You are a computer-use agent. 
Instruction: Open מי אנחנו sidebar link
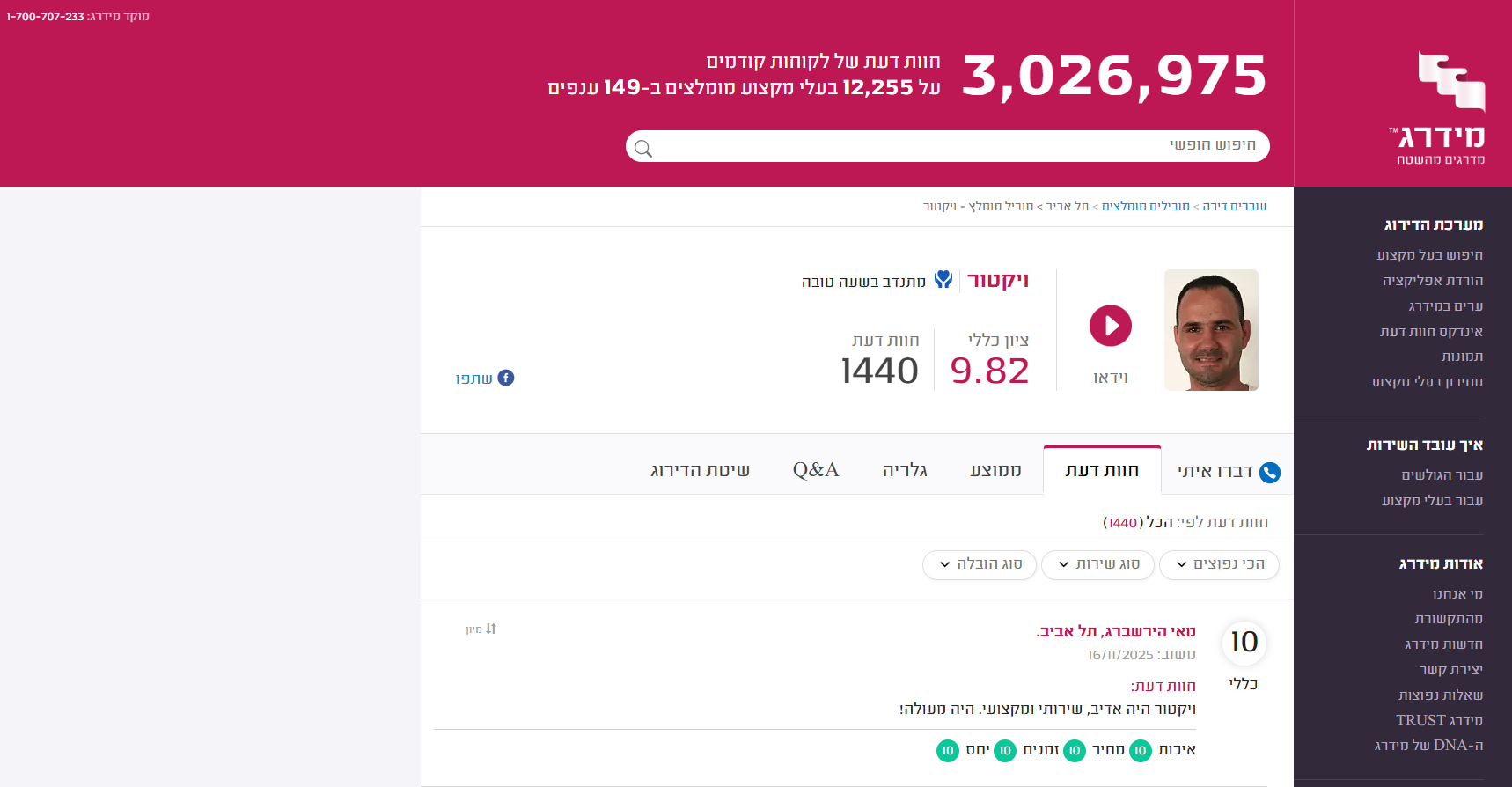1458,594
